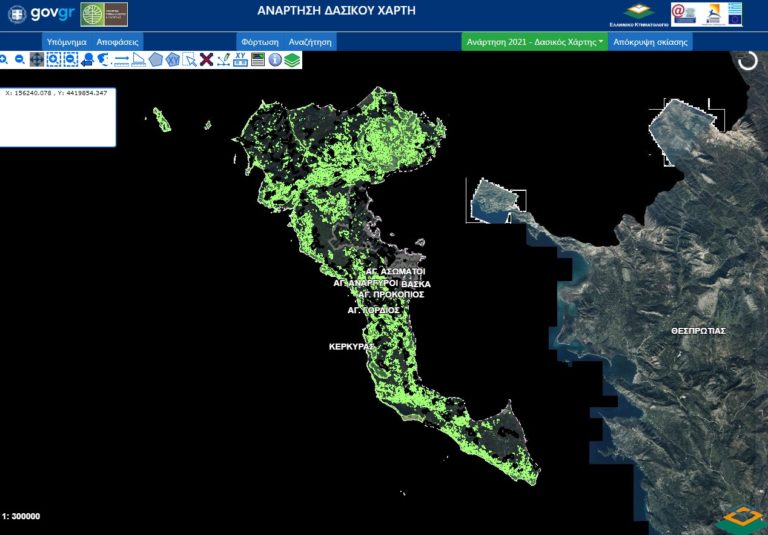Open the XY coordinates tool

(240, 60)
